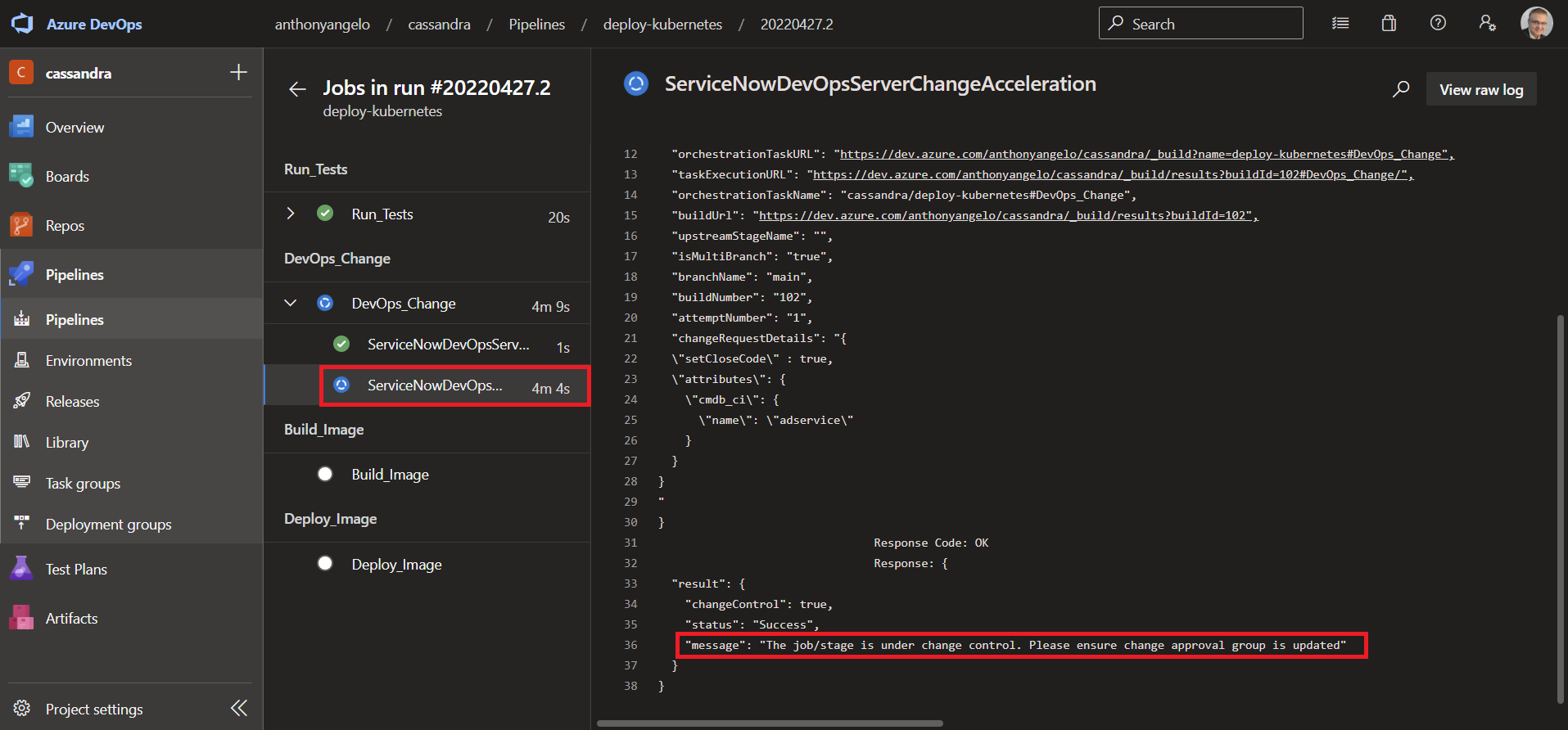The height and width of the screenshot is (730, 1568).
Task: Click the Pipelines breadcrumb
Action: click(x=536, y=25)
